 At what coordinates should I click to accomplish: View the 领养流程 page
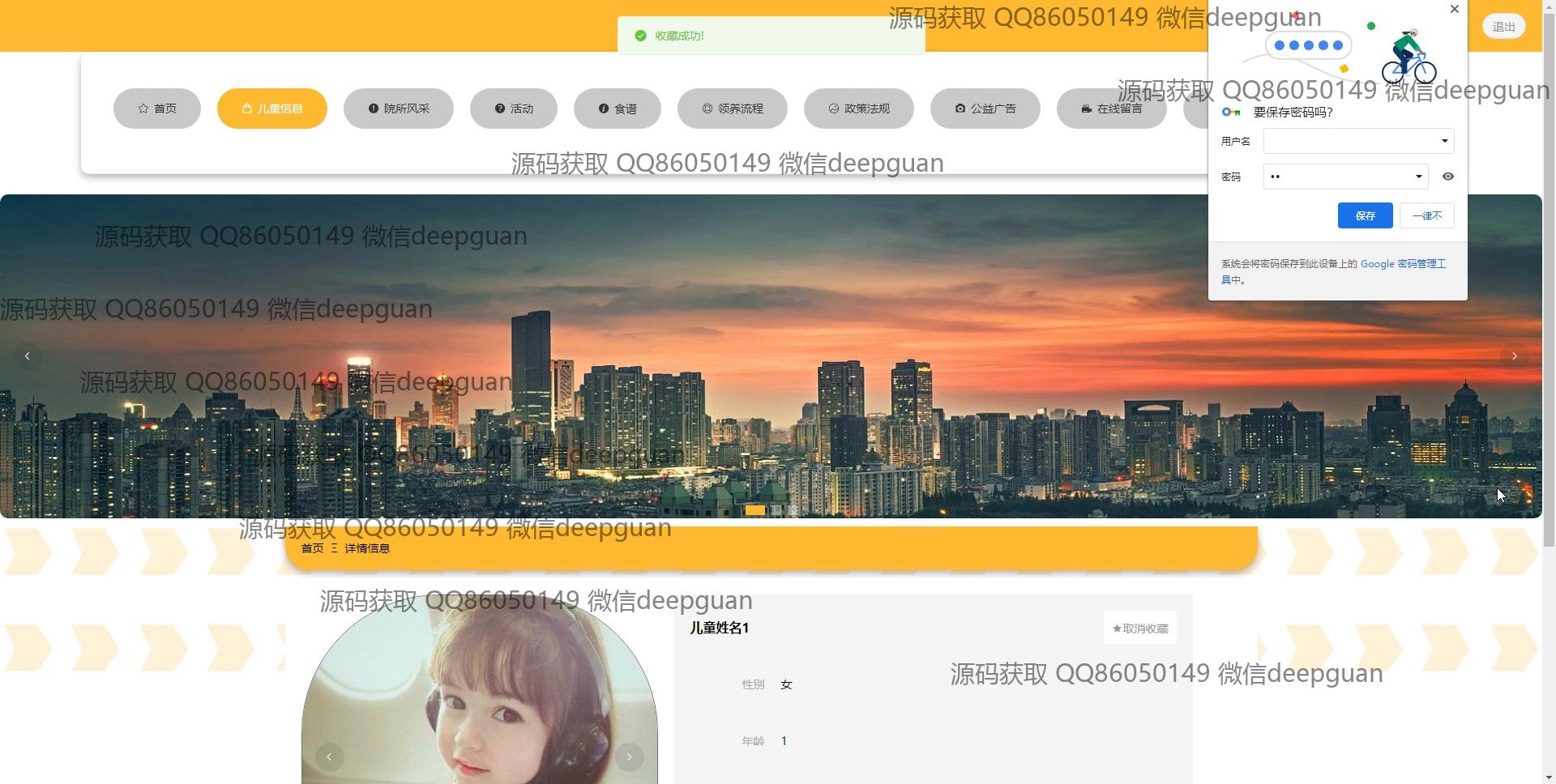tap(733, 109)
